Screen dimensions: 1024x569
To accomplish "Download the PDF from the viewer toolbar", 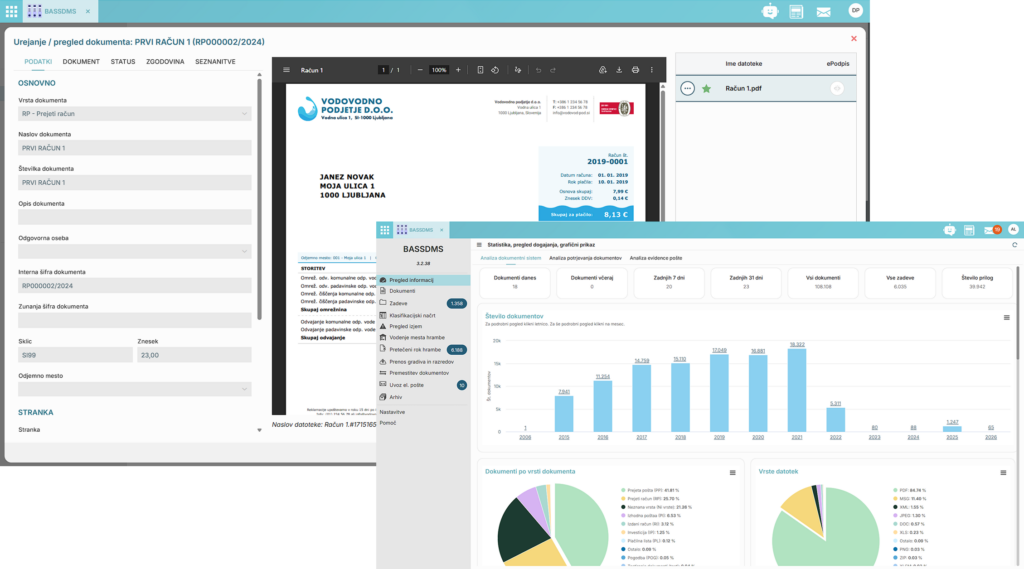I will point(619,70).
